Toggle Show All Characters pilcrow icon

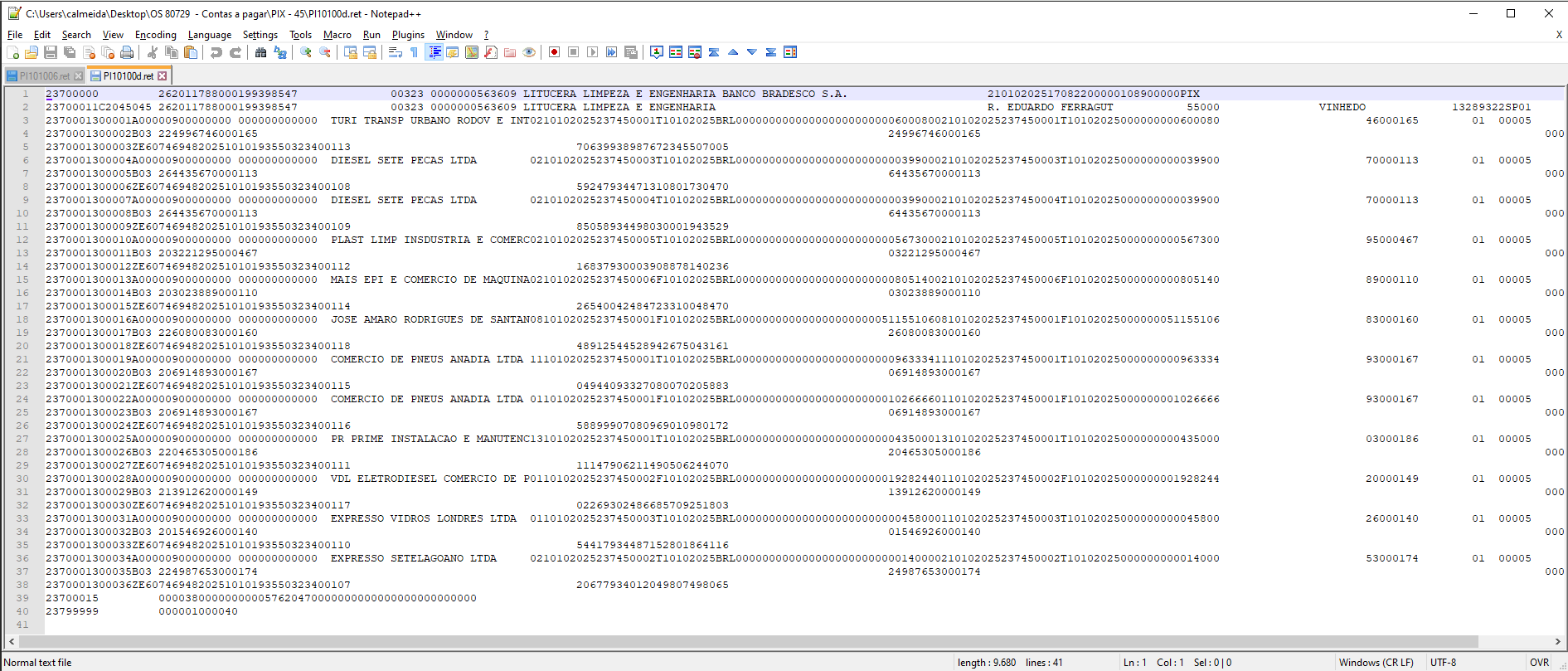point(414,52)
